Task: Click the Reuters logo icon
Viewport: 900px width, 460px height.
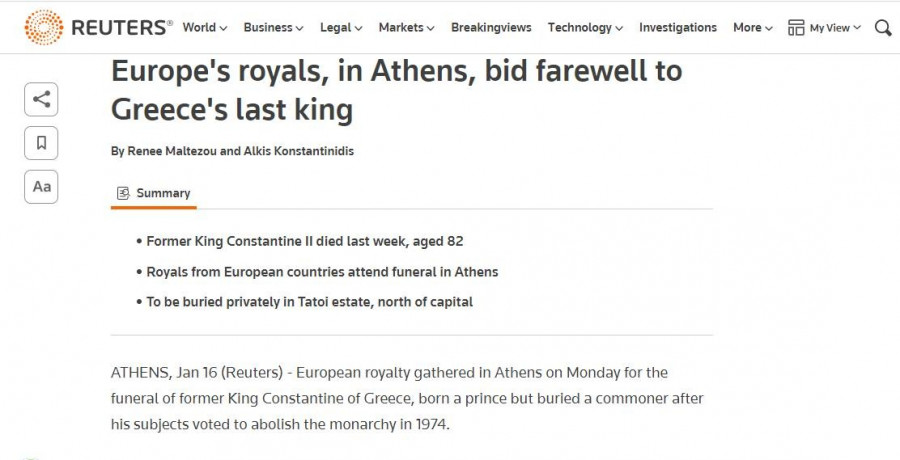Action: [x=44, y=28]
